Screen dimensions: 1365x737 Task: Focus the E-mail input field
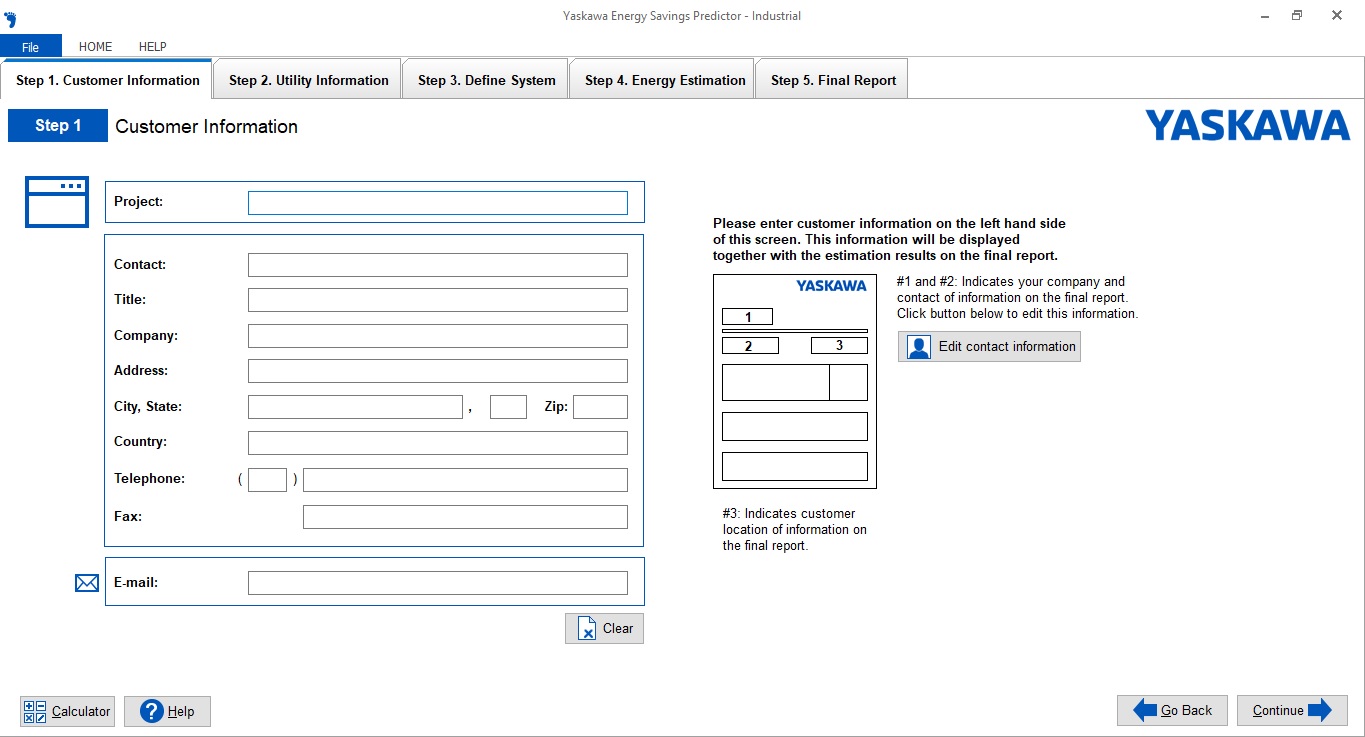[438, 583]
